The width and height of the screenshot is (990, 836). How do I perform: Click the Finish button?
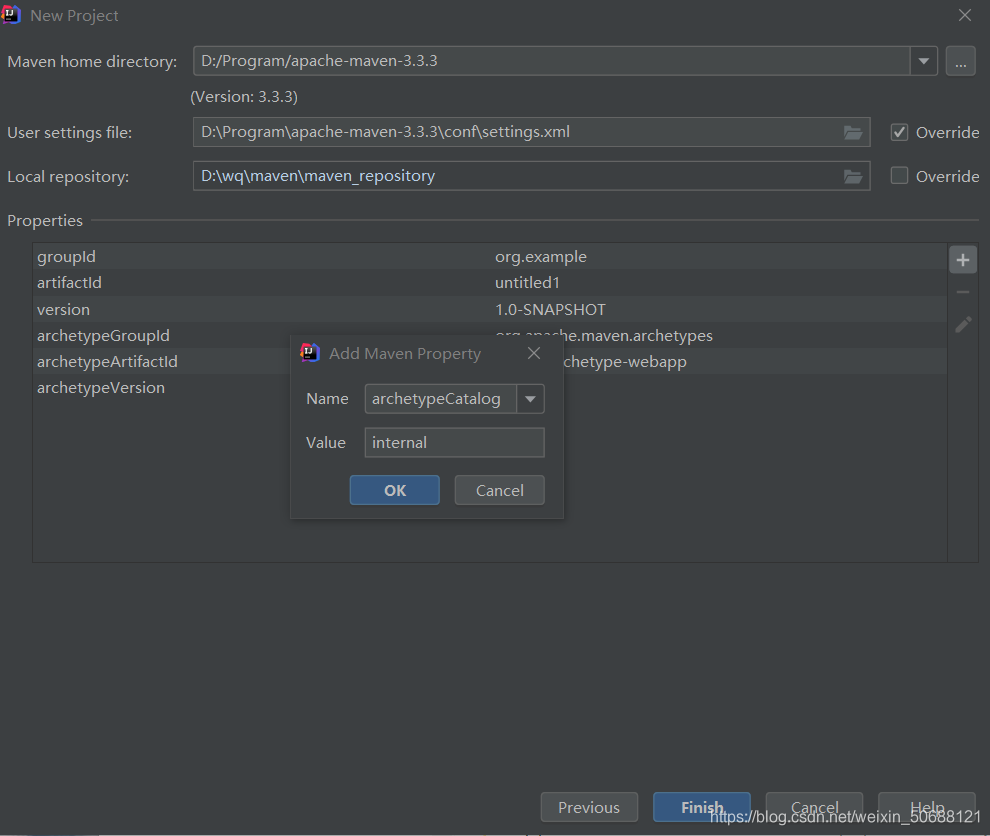click(x=702, y=807)
